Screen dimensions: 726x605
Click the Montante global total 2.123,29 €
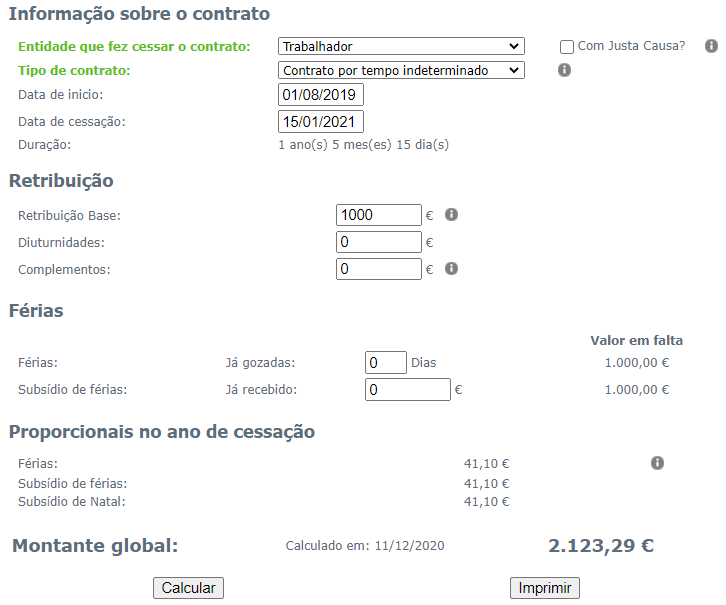[601, 546]
